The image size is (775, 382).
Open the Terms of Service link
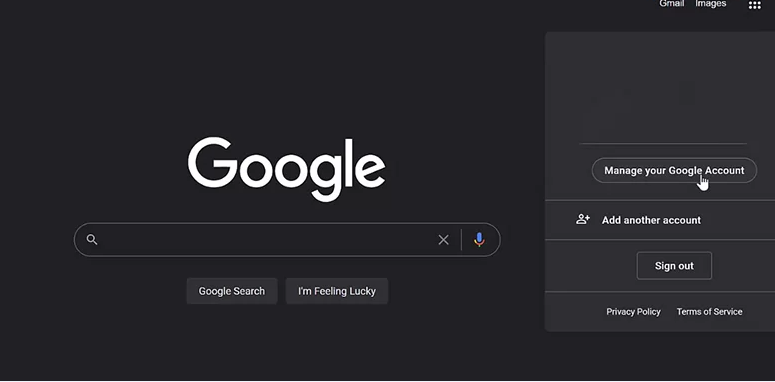coord(709,312)
